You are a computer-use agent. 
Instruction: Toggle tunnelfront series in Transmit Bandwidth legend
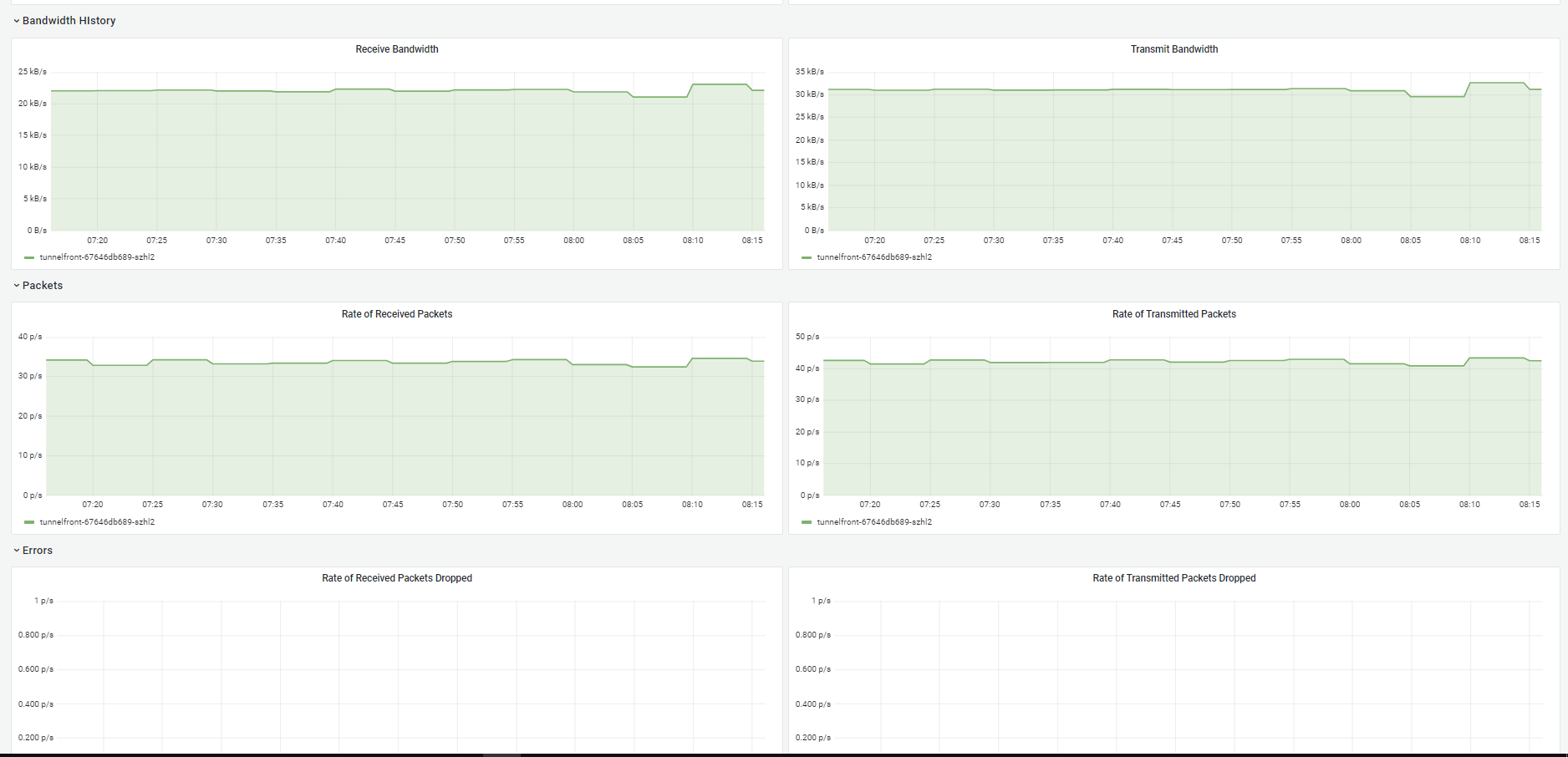pyautogui.click(x=874, y=257)
